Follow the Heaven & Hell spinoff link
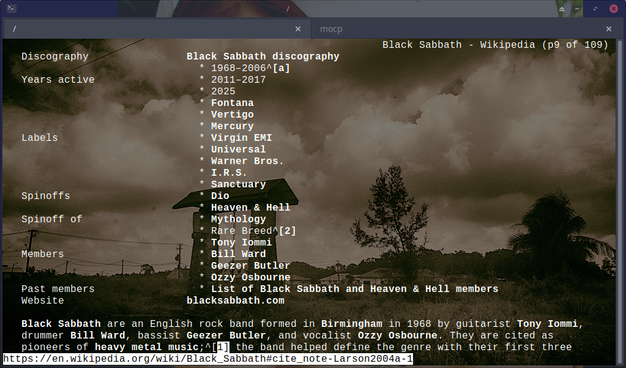The width and height of the screenshot is (626, 368). (250, 208)
